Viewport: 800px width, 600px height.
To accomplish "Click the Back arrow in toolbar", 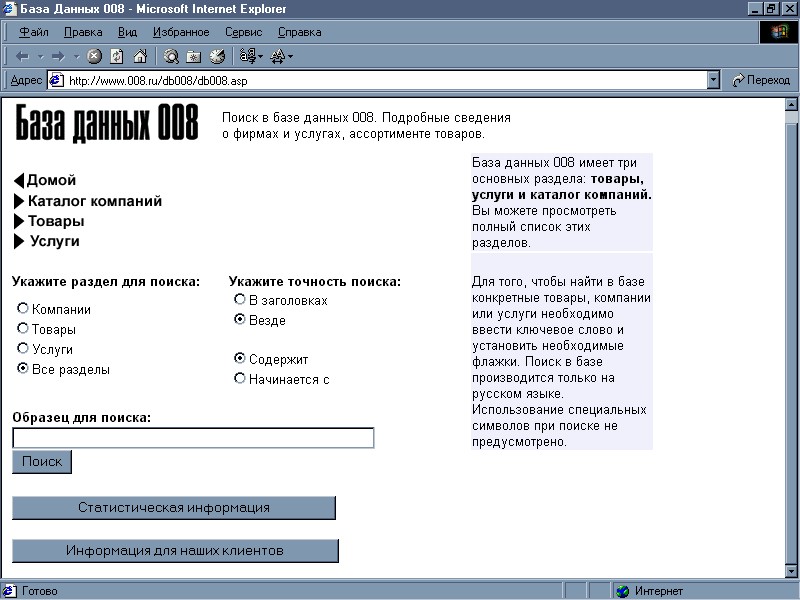I will (x=22, y=57).
